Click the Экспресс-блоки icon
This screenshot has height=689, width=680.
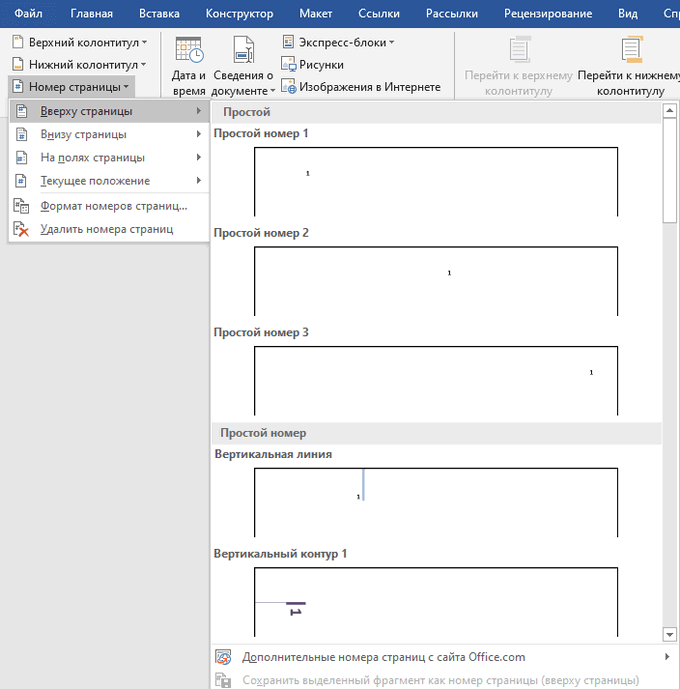pyautogui.click(x=288, y=42)
